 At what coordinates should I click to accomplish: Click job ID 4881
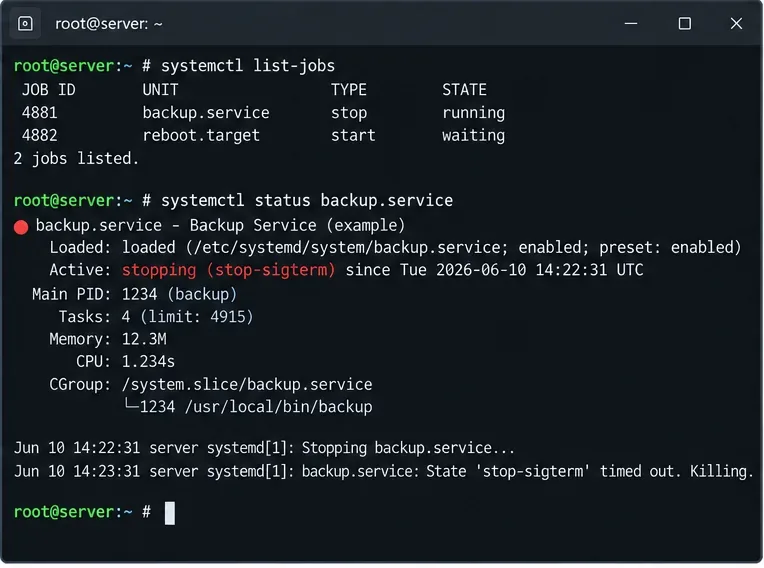pyautogui.click(x=39, y=113)
